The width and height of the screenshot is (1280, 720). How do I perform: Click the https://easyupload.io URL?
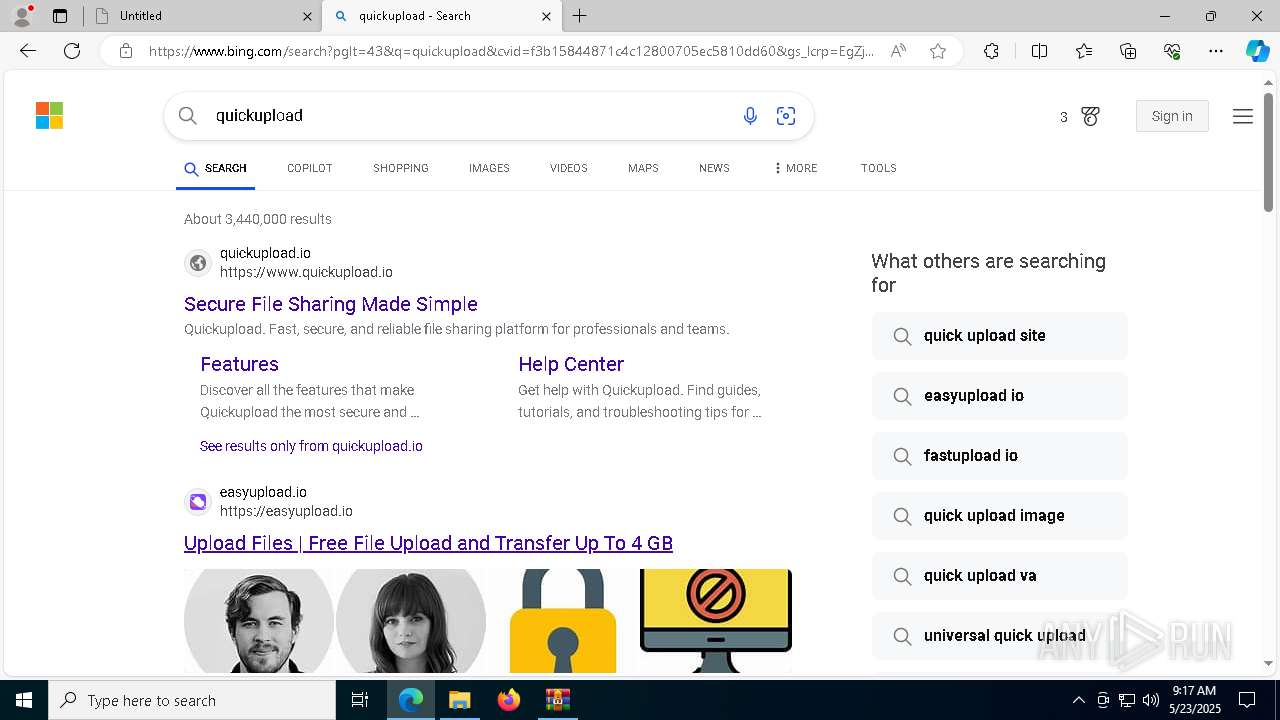point(286,511)
